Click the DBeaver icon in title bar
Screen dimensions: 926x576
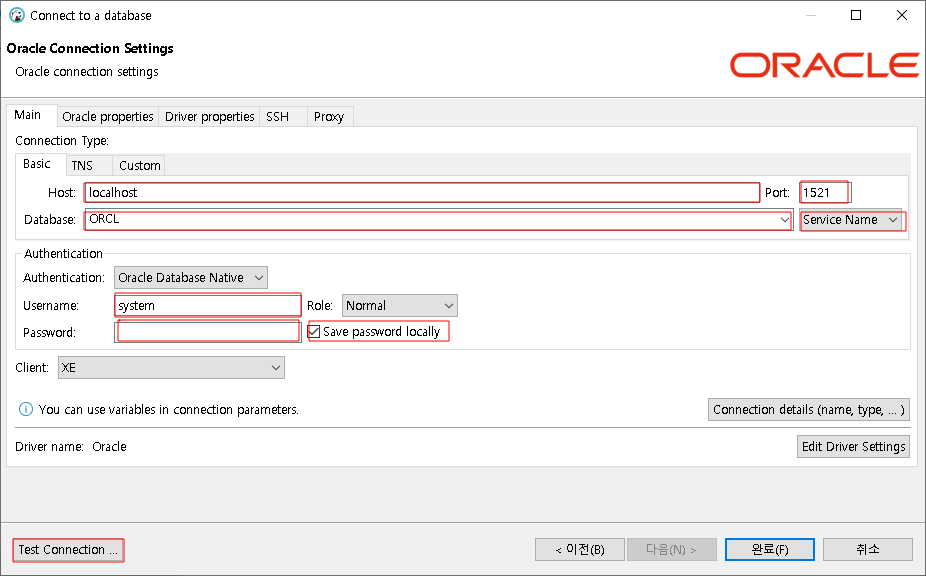coord(17,15)
